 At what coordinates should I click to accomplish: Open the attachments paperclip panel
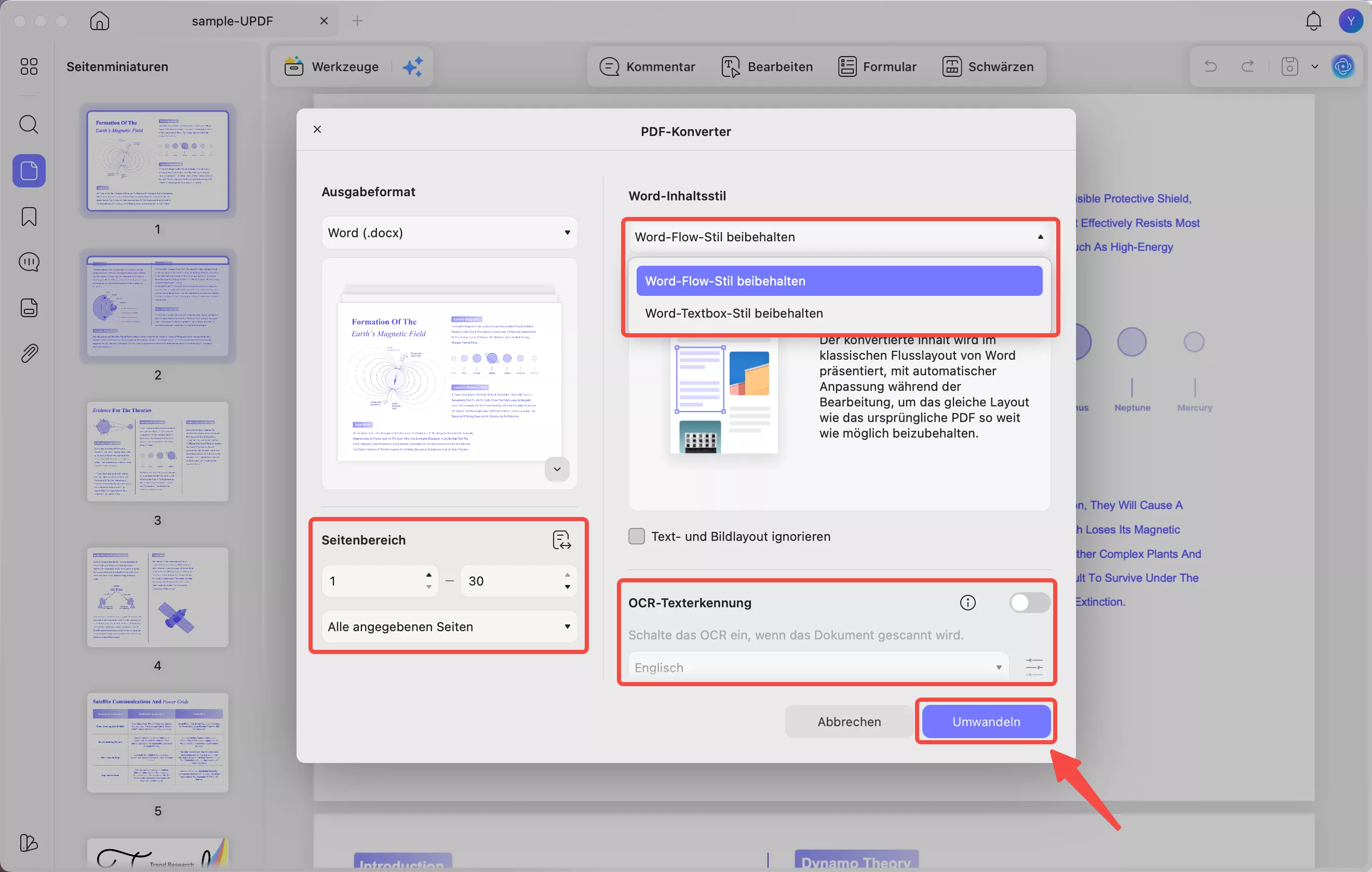point(29,352)
